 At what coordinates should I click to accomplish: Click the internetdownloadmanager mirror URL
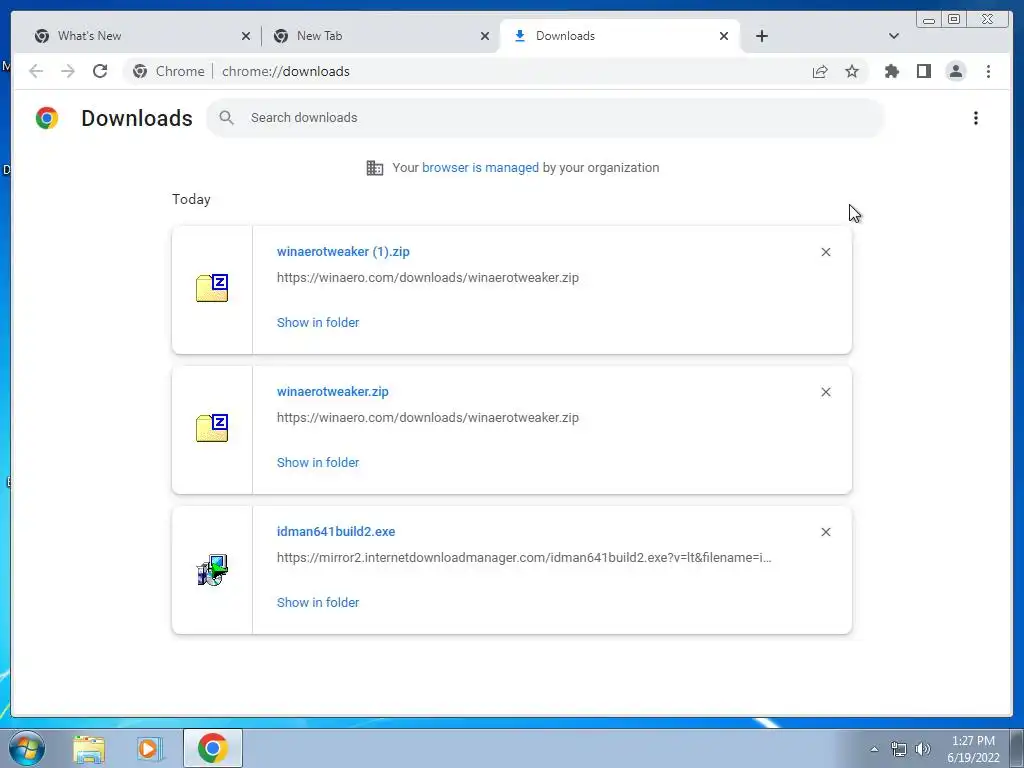coord(524,558)
